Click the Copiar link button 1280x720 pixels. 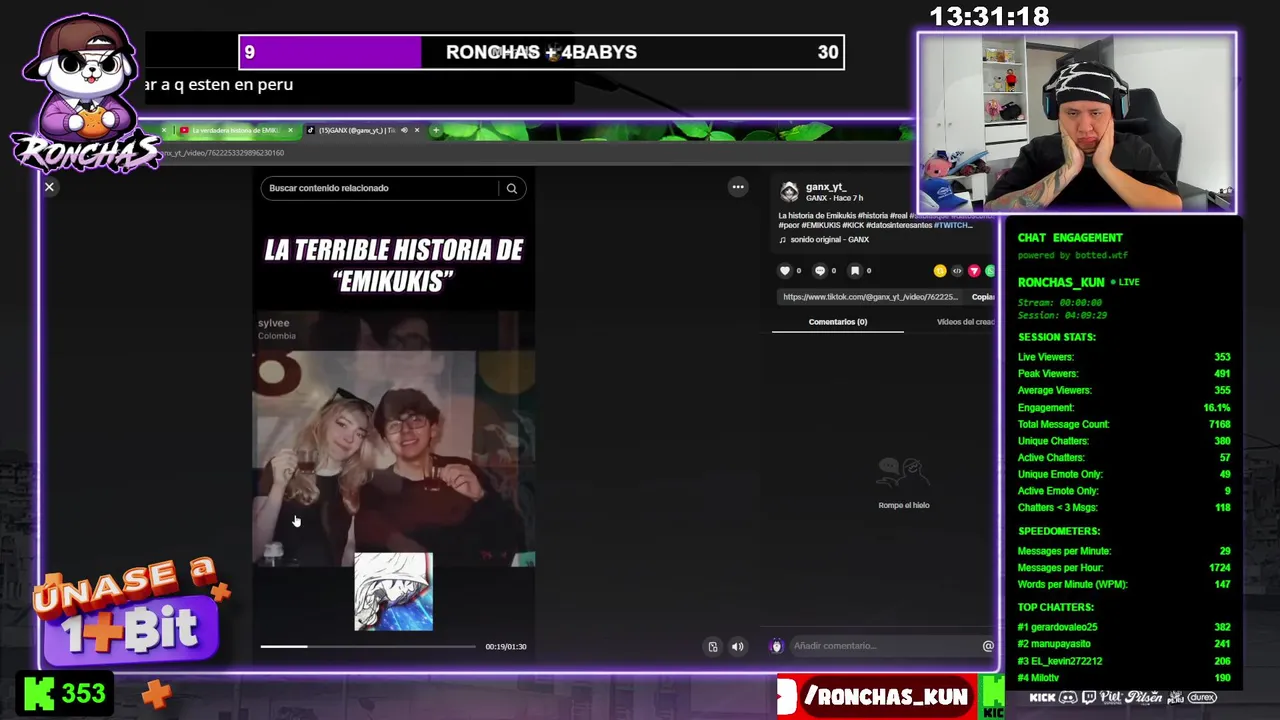(983, 297)
